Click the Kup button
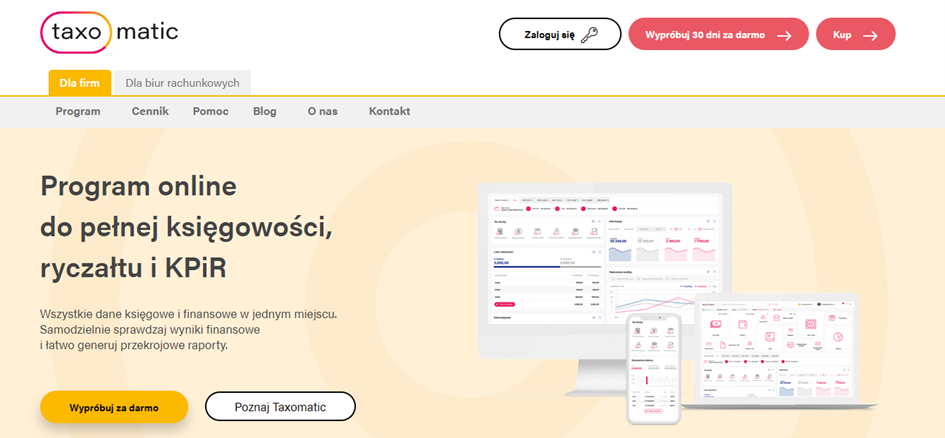945x438 pixels. click(855, 34)
